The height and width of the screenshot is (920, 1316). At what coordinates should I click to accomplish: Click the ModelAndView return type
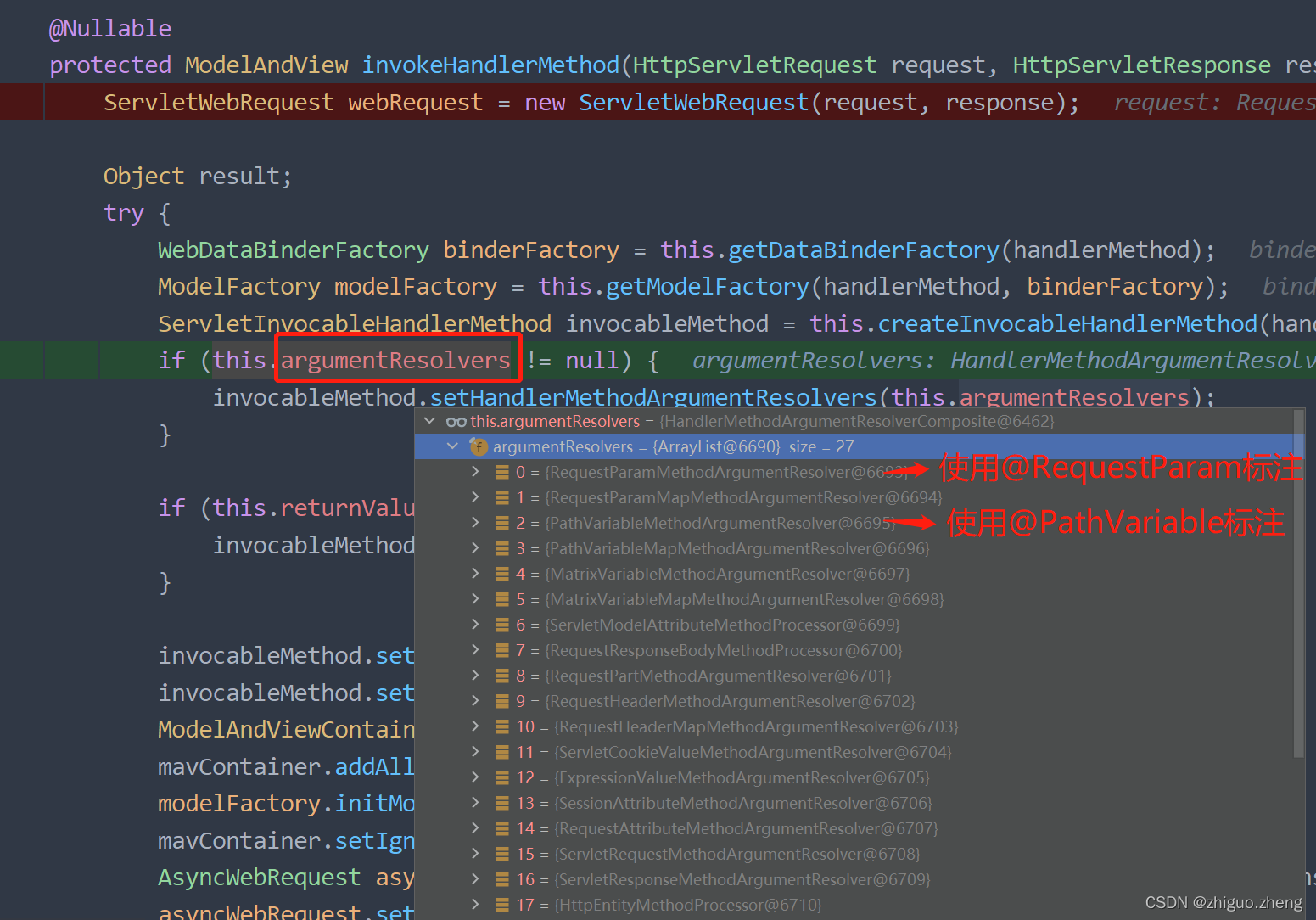coord(266,65)
